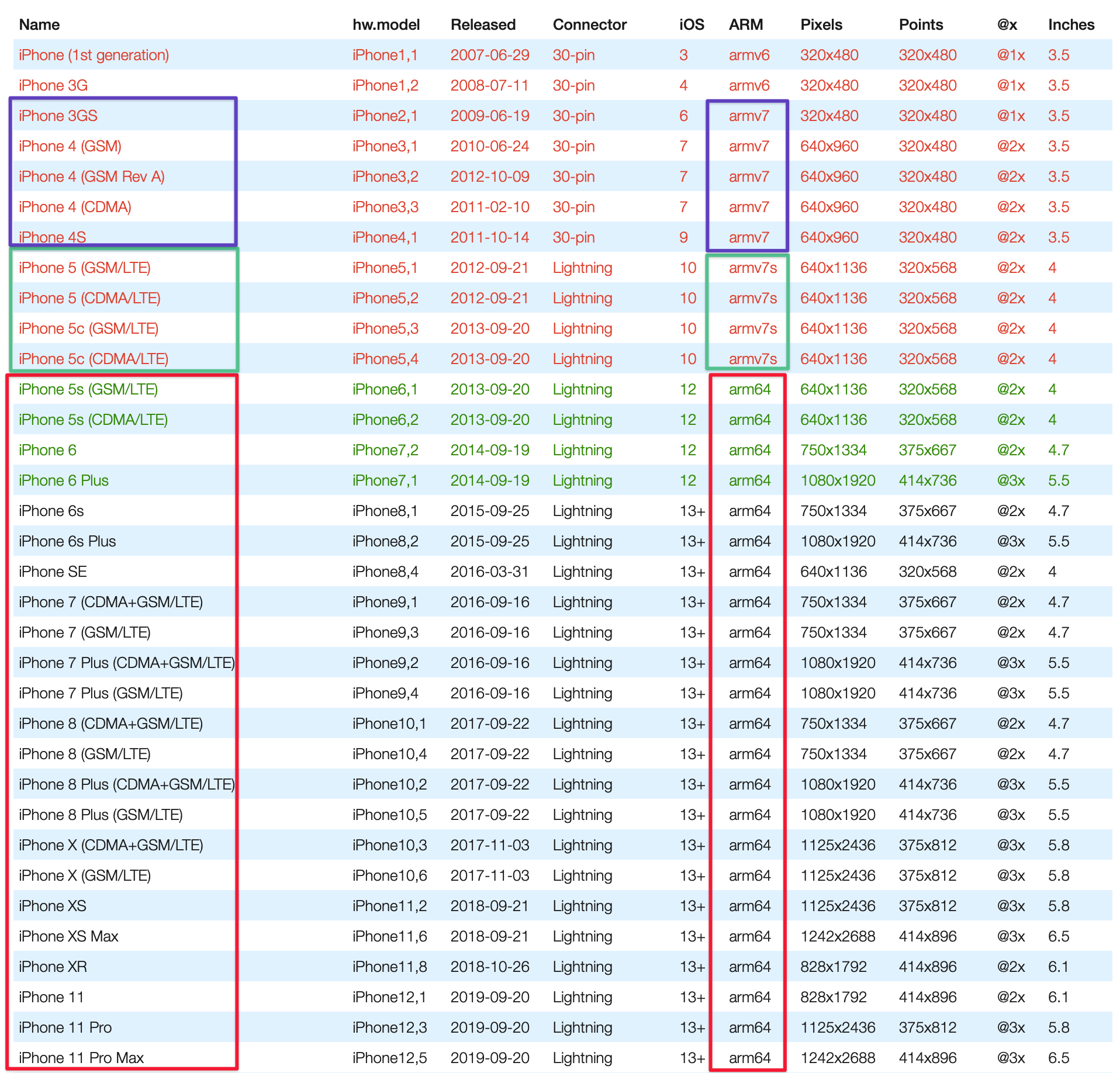
Task: Click the iPhone 11 Pro Max name
Action: coord(81,1058)
